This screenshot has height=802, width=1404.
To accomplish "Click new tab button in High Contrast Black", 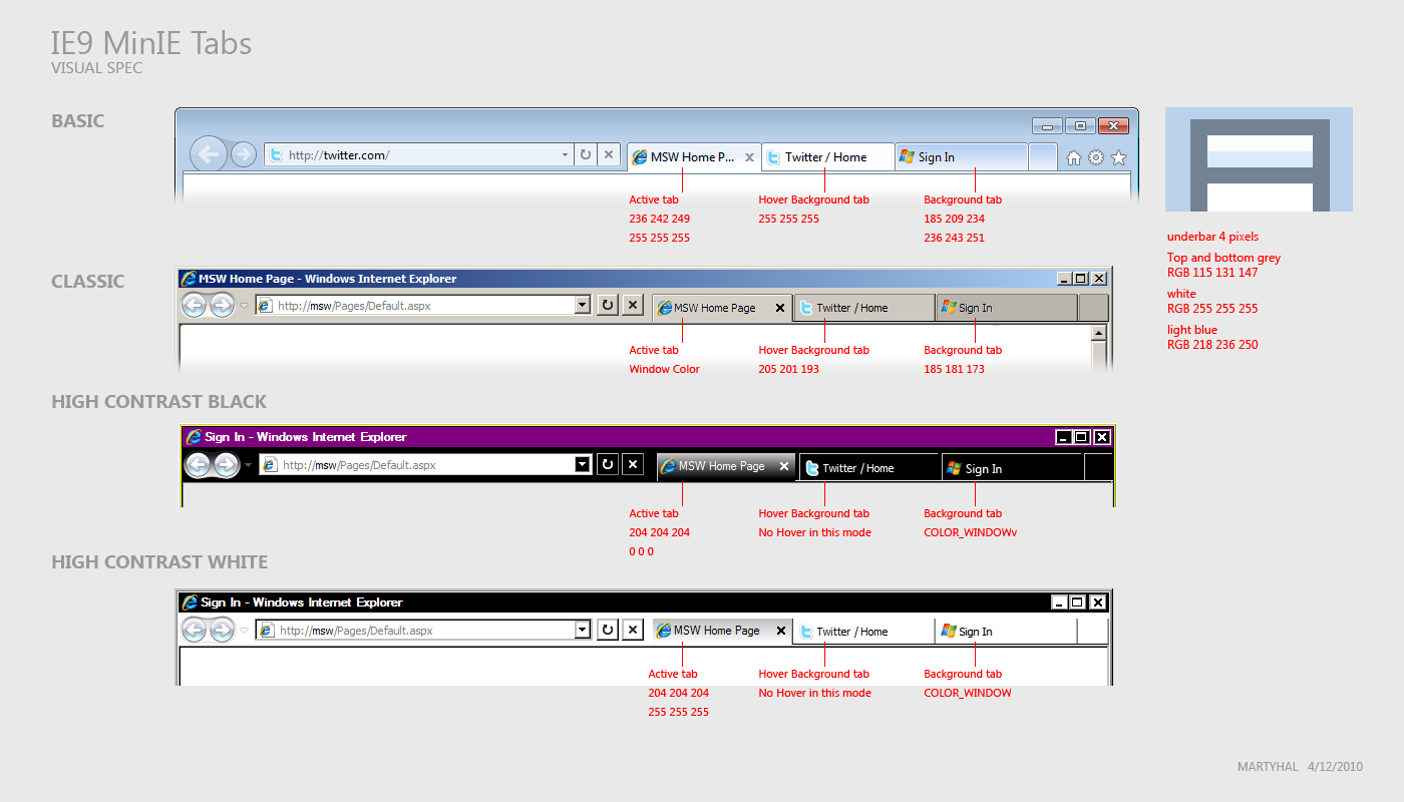I will coord(1099,467).
